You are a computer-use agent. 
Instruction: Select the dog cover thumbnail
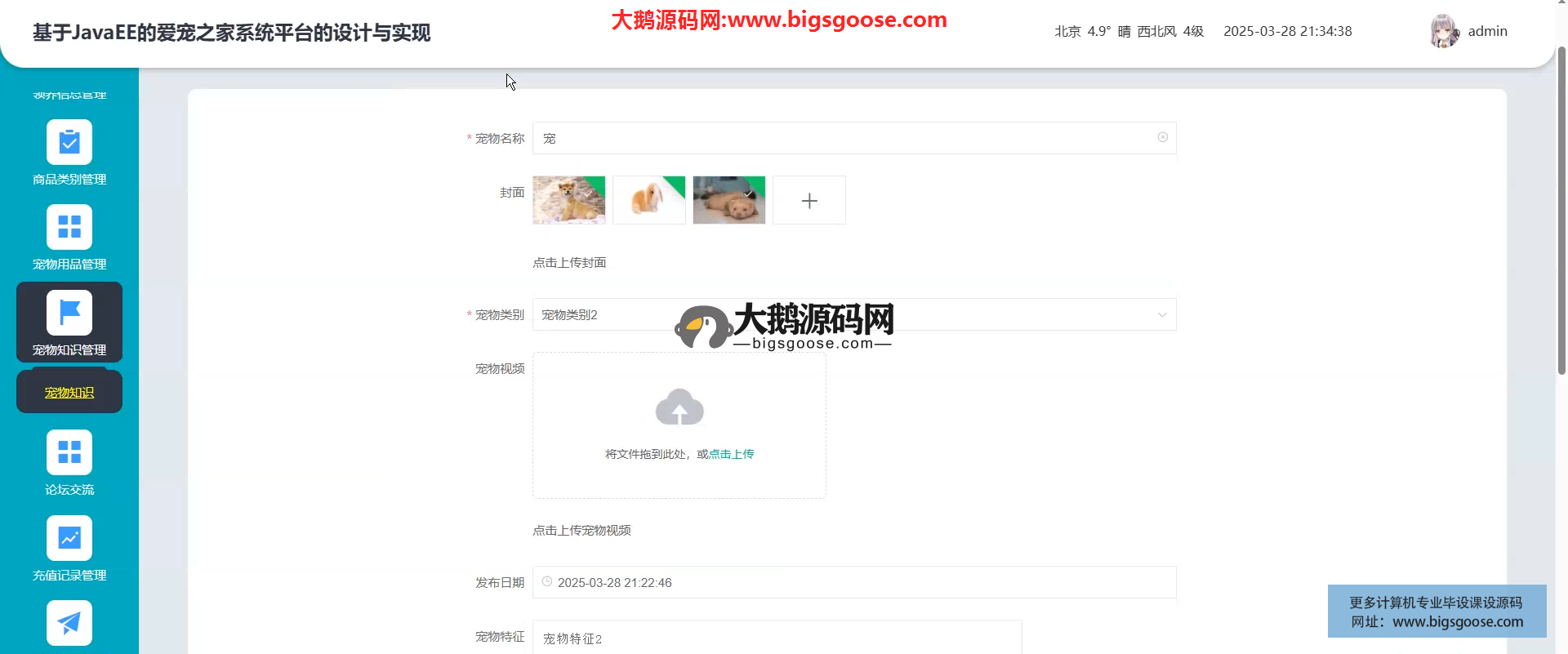pyautogui.click(x=568, y=200)
